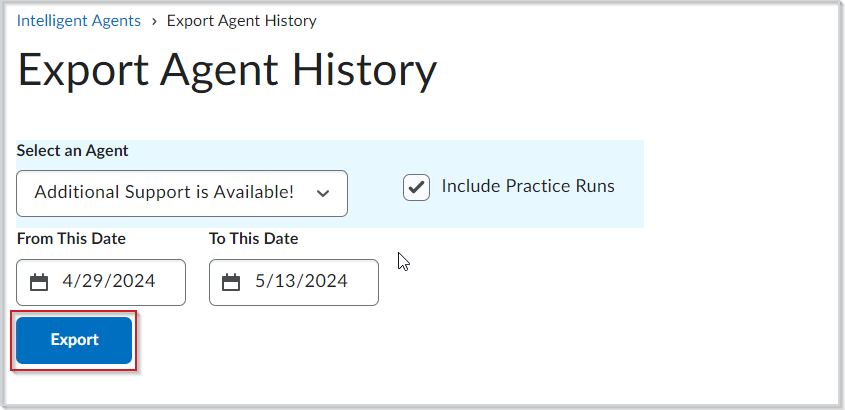Screen dimensions: 845x410
Task: Open the From This Date calendar icon
Action: click(x=39, y=282)
